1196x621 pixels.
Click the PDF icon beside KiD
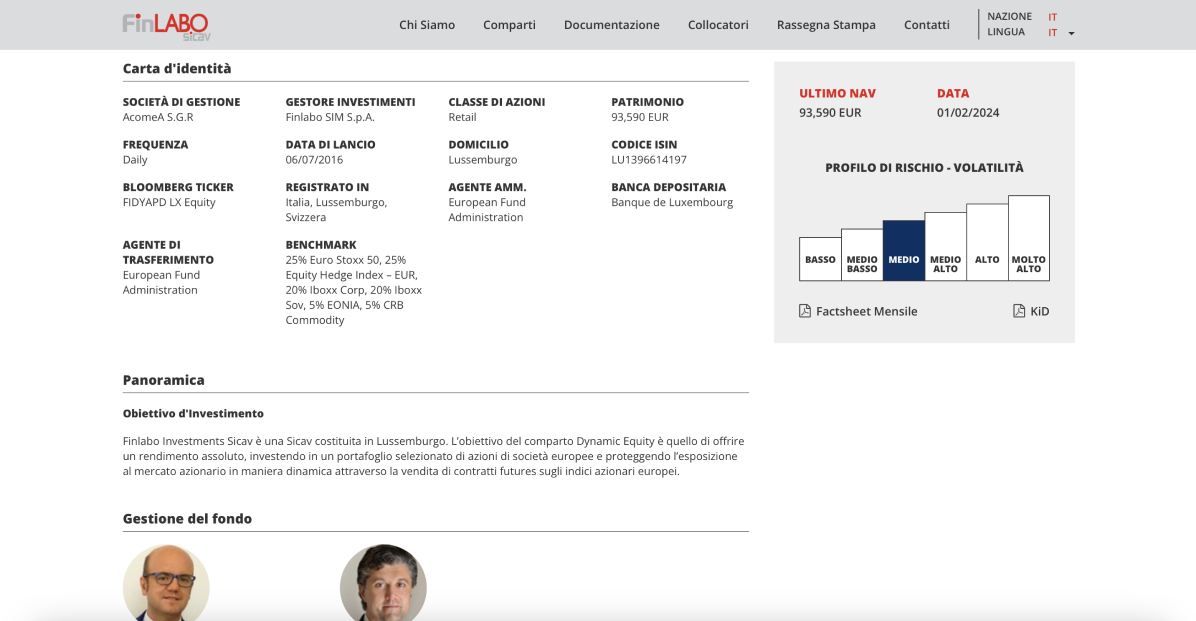pos(1019,310)
